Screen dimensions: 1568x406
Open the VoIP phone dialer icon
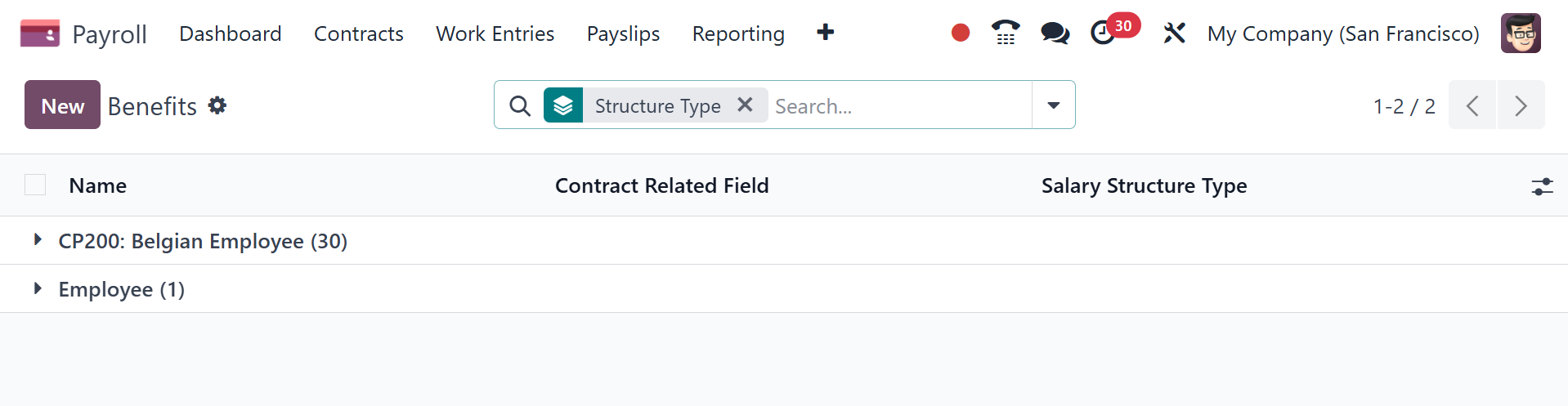point(1006,33)
